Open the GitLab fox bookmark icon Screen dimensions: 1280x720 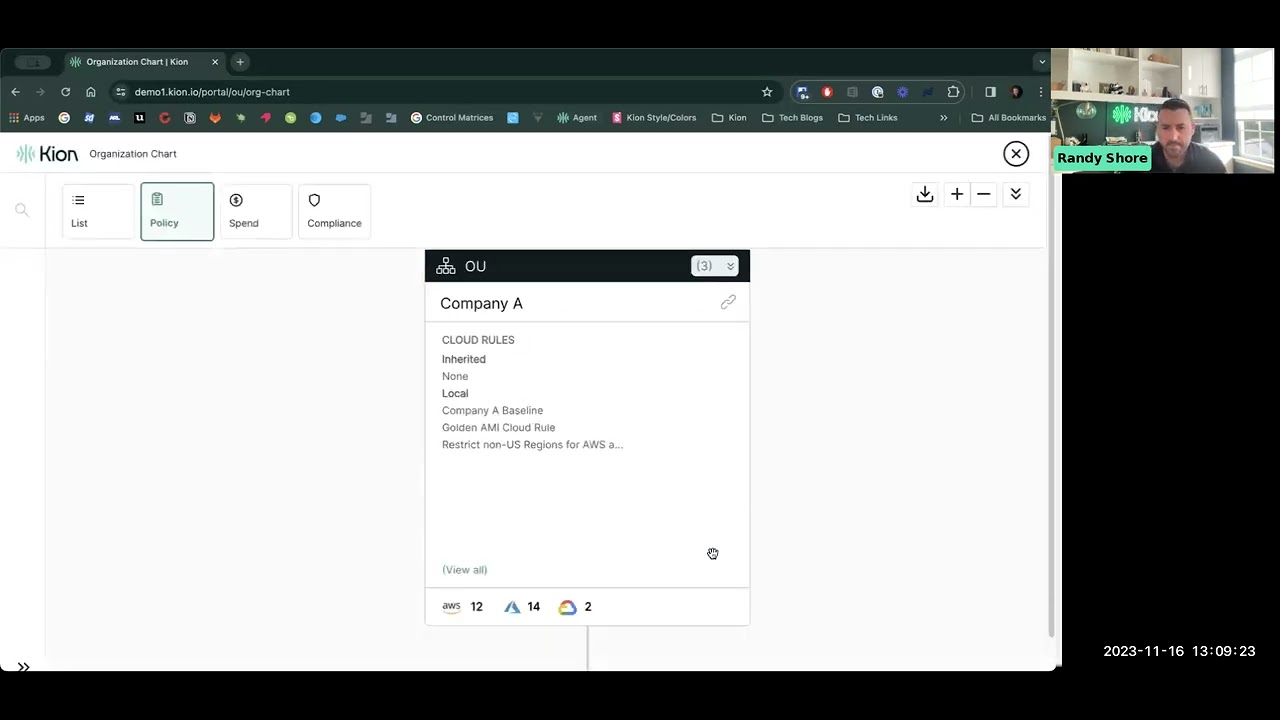[x=215, y=118]
